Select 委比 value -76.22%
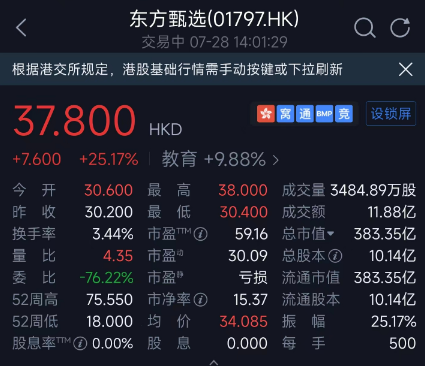This screenshot has width=425, height=366. [x=106, y=278]
